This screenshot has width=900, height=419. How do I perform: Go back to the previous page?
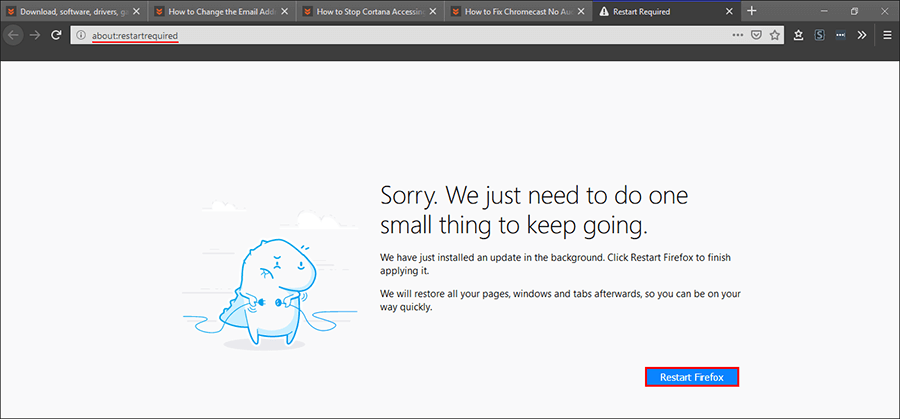click(x=13, y=36)
